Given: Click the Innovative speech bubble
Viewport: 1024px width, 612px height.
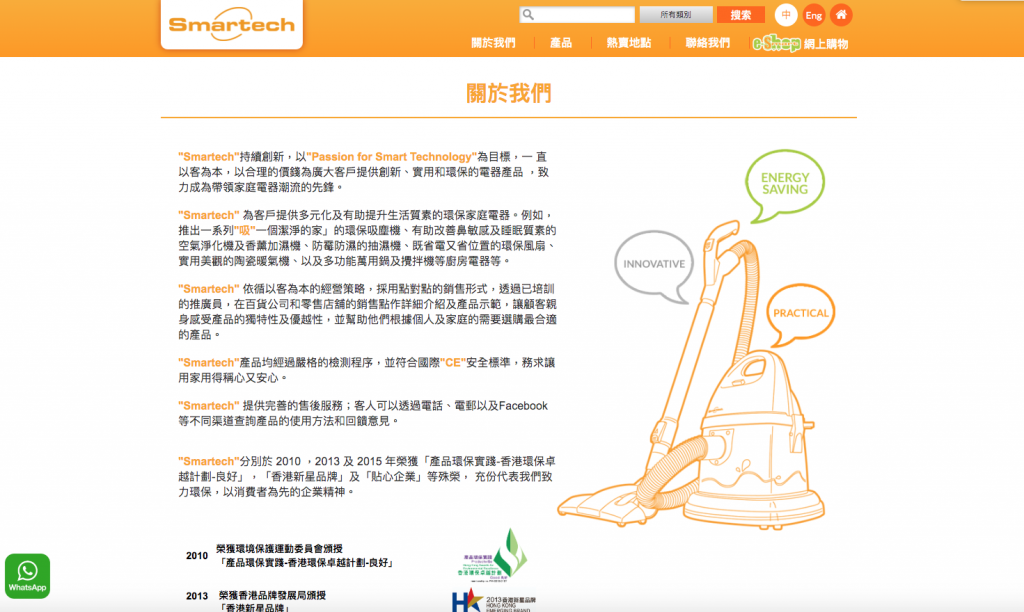Looking at the screenshot, I should tap(654, 265).
